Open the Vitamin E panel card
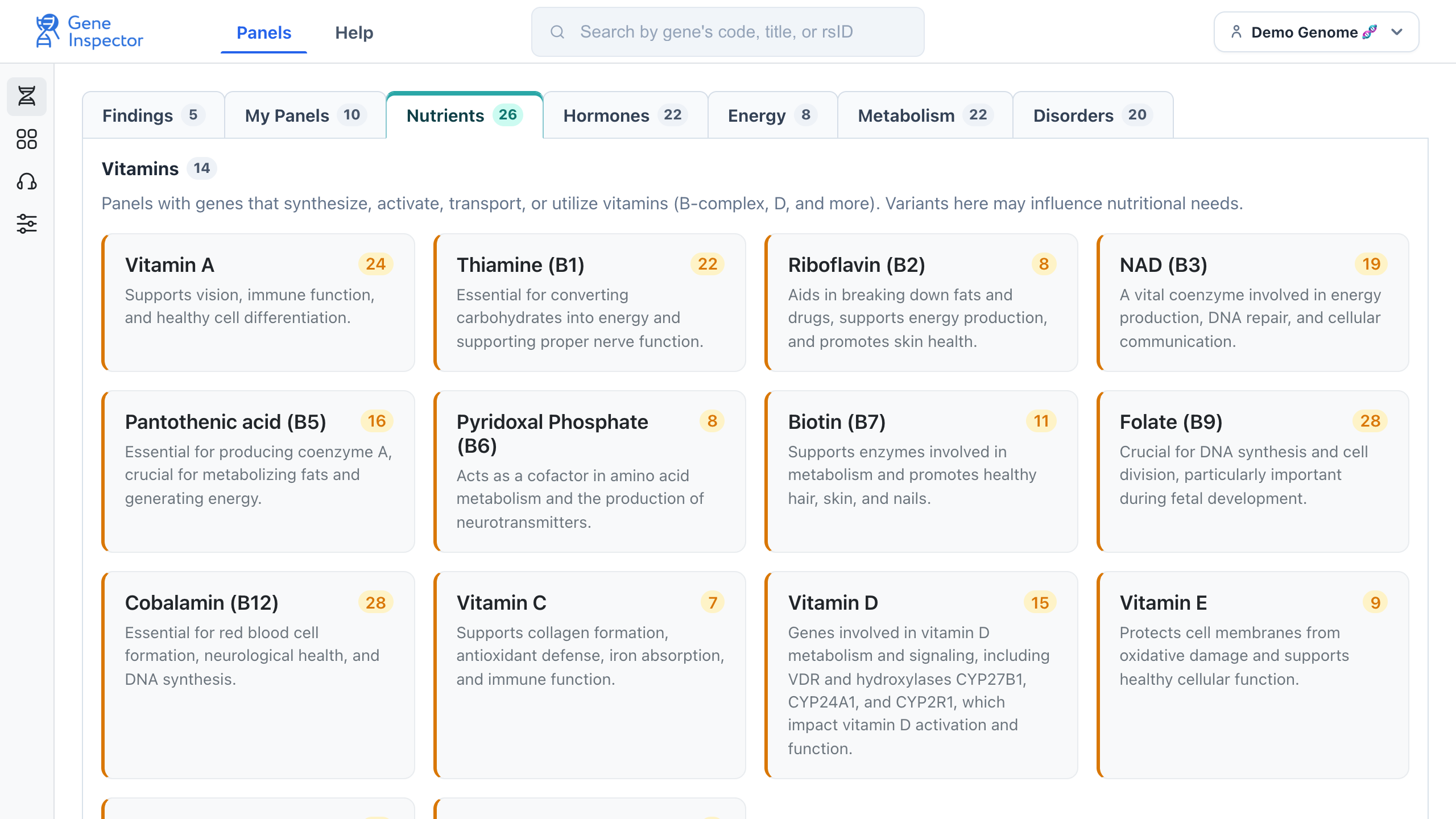 tap(1253, 675)
